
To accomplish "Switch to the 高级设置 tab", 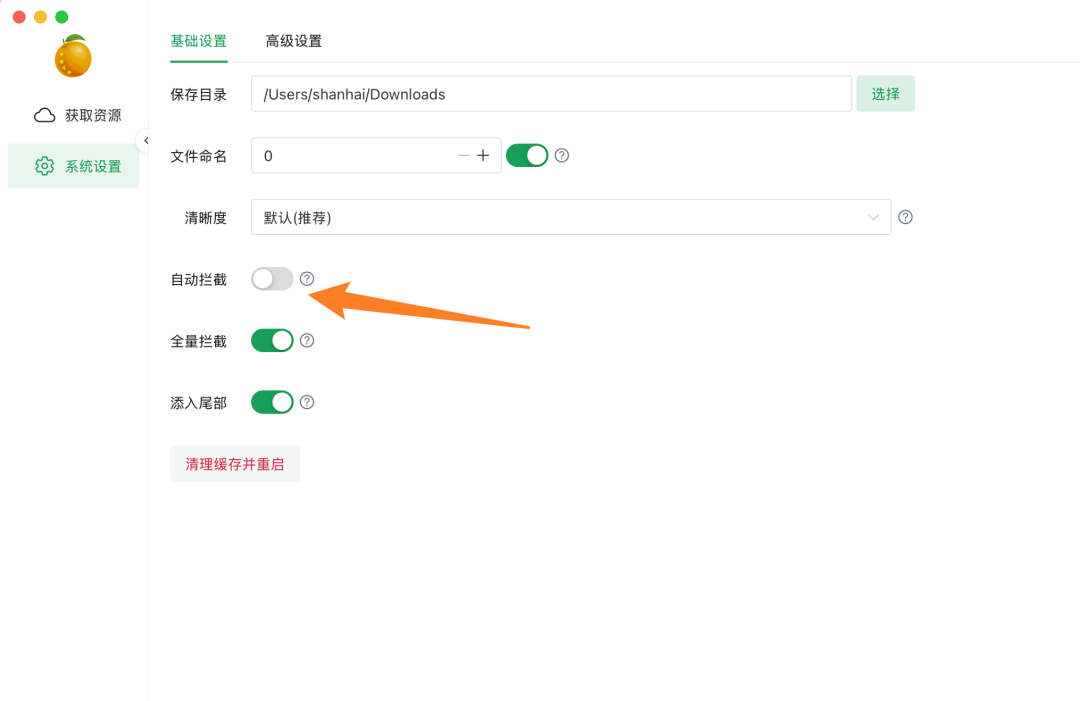I will (x=293, y=41).
